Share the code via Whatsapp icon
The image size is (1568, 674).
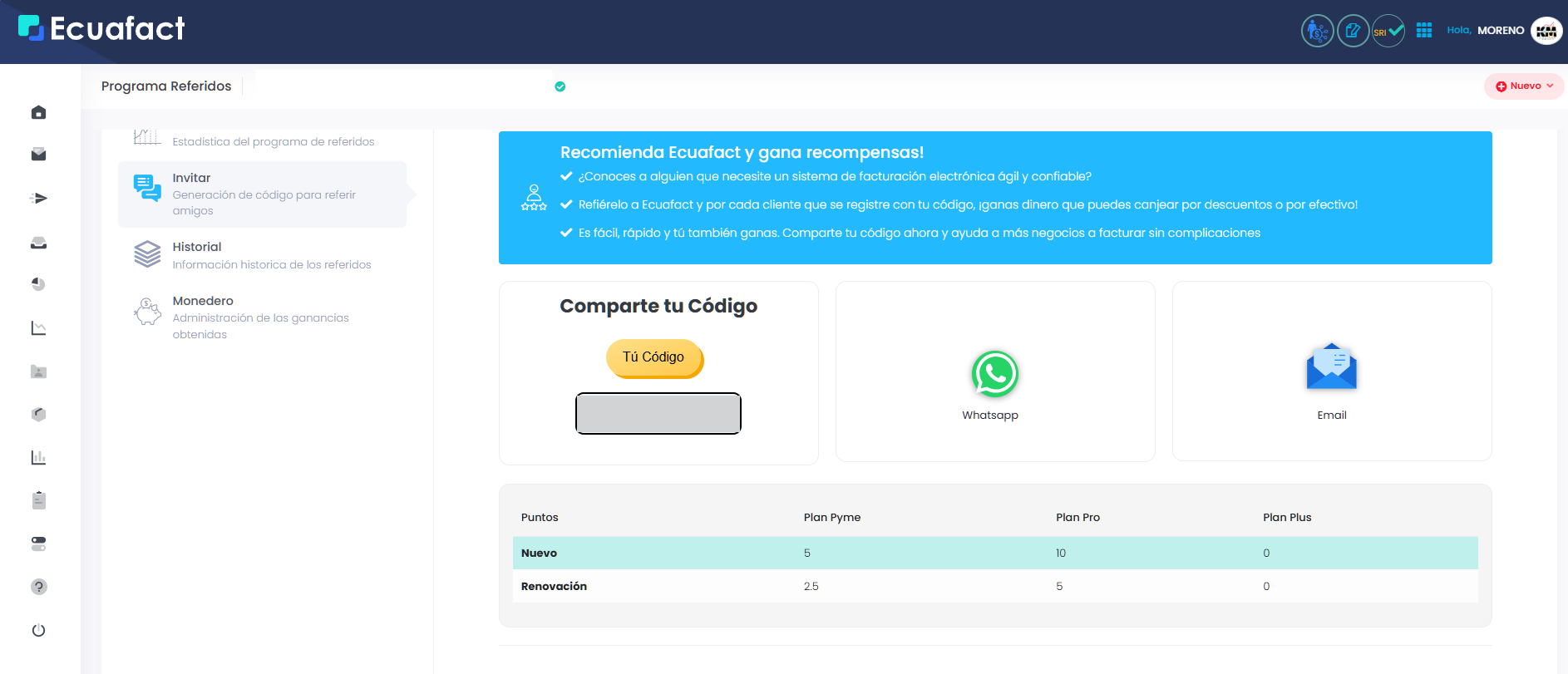[994, 374]
